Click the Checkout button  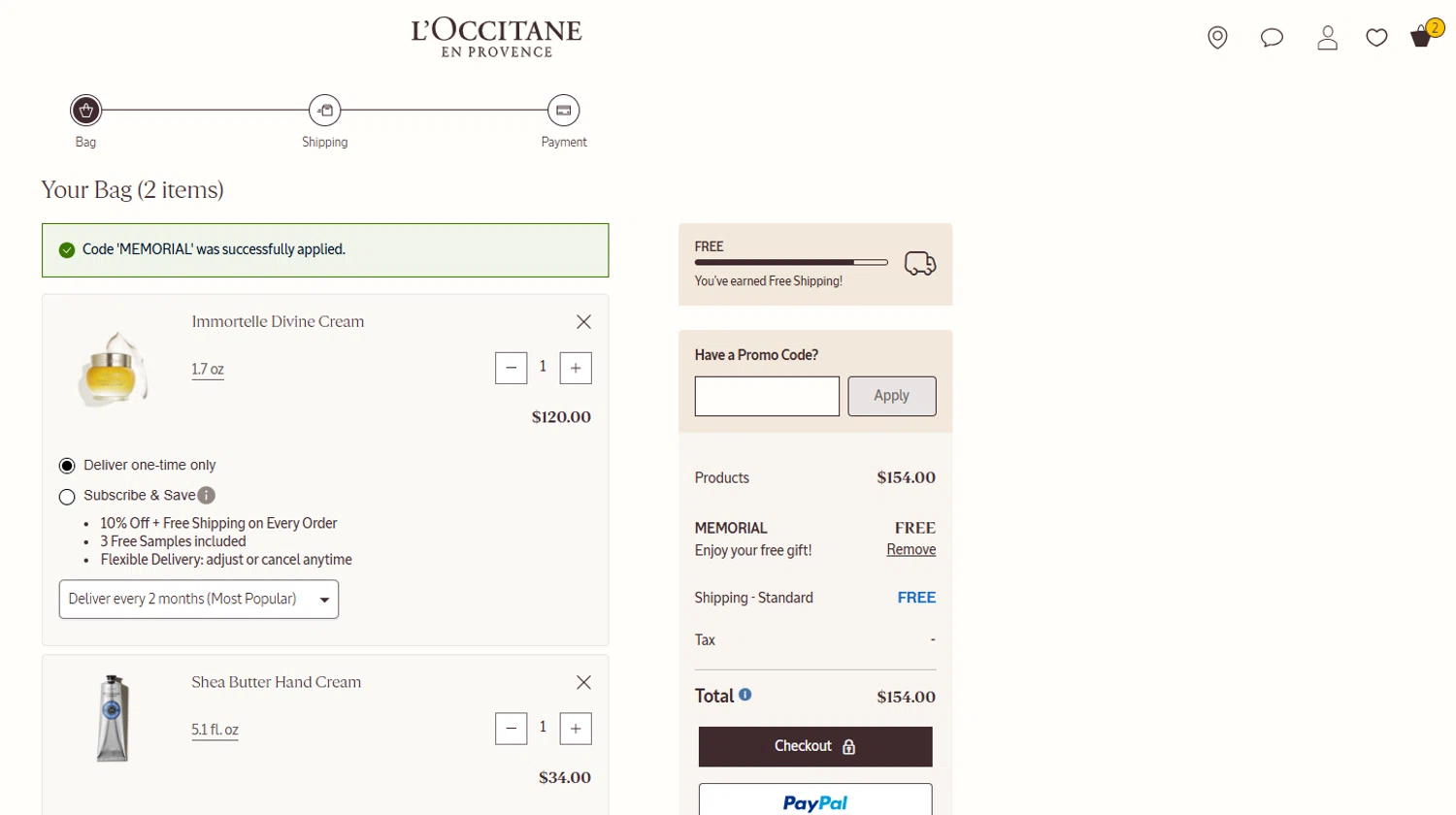pyautogui.click(x=815, y=746)
